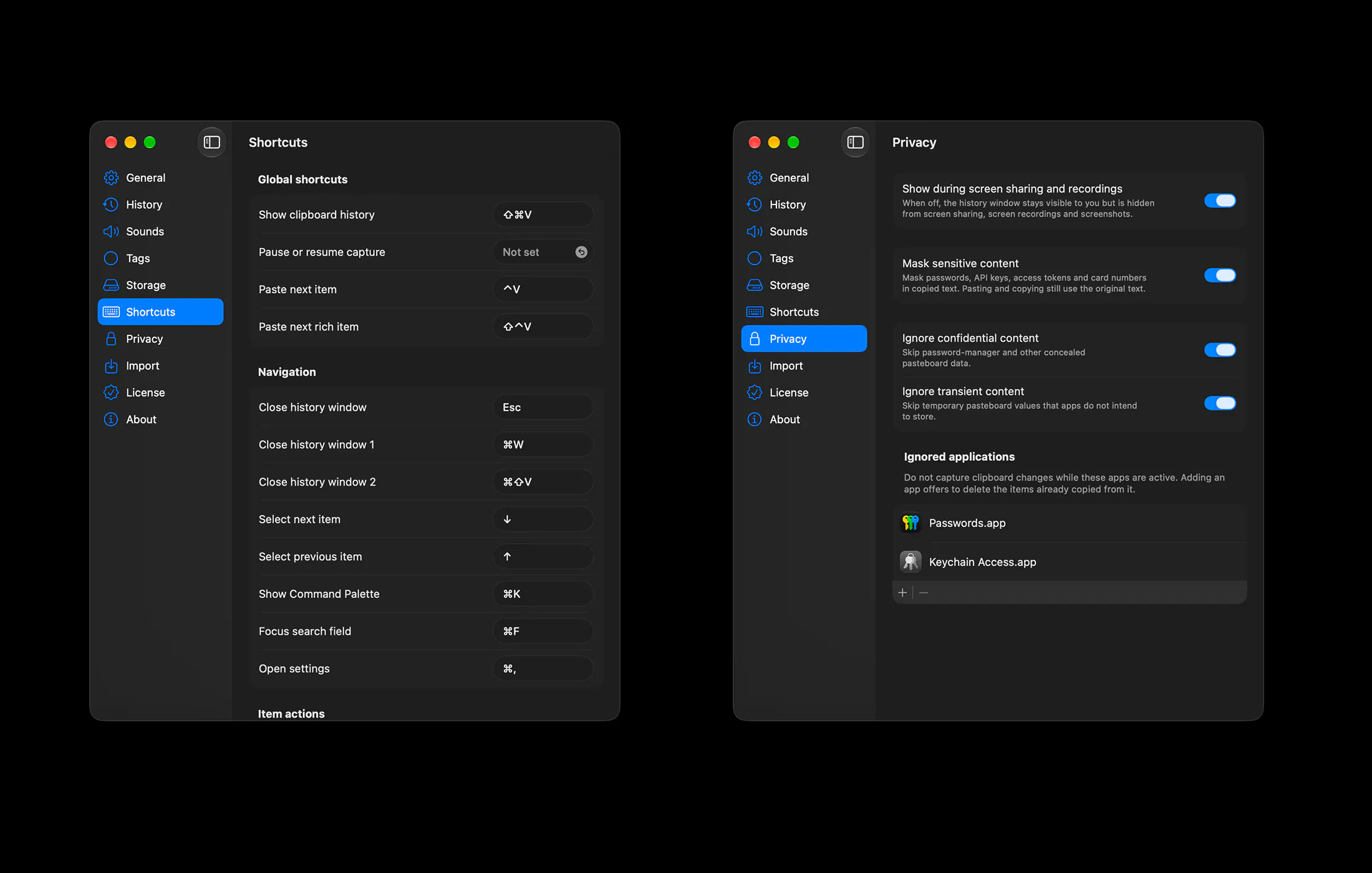Open Sounds in Privacy window sidebar
This screenshot has width=1372, height=873.
click(x=804, y=231)
